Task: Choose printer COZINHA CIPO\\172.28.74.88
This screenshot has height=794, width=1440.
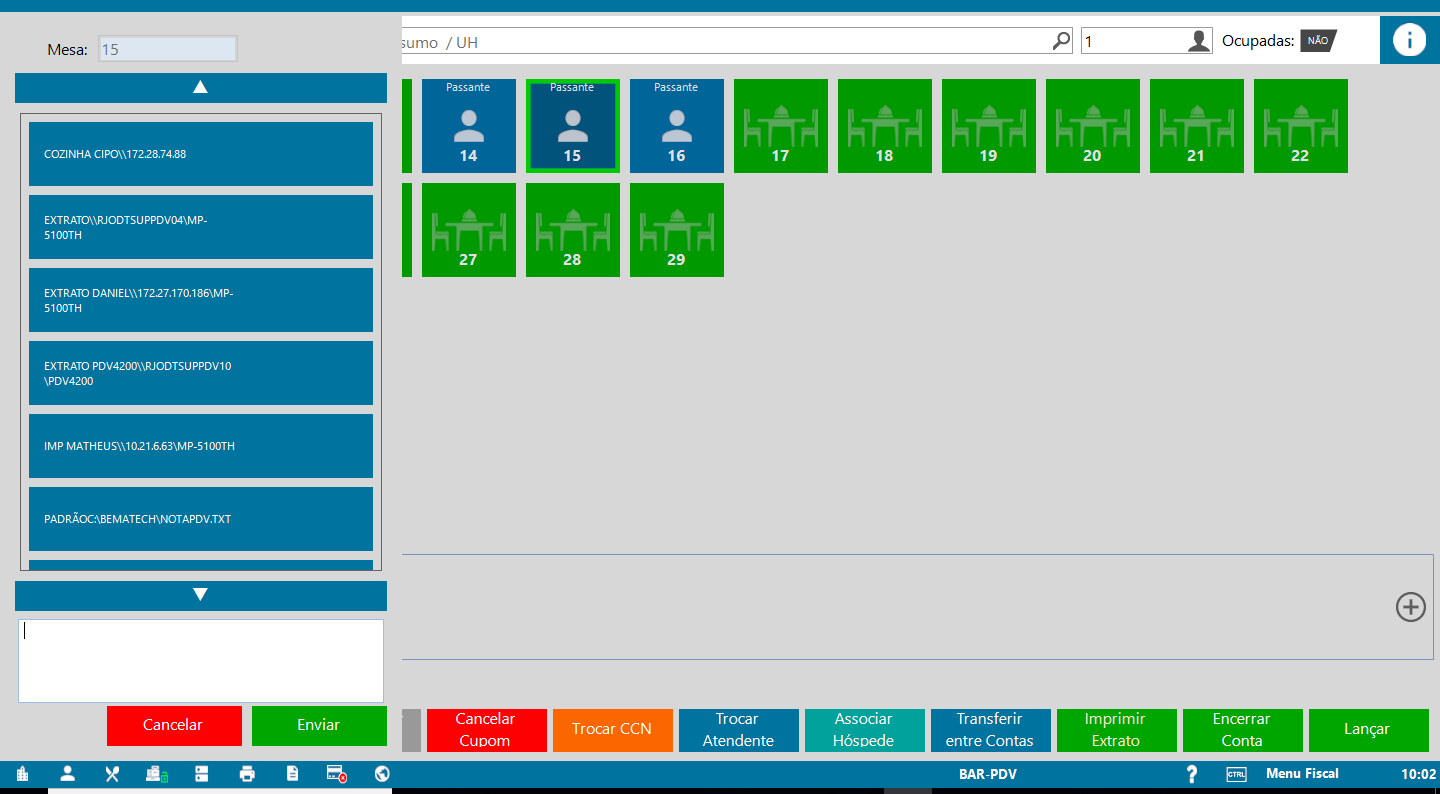Action: point(201,154)
